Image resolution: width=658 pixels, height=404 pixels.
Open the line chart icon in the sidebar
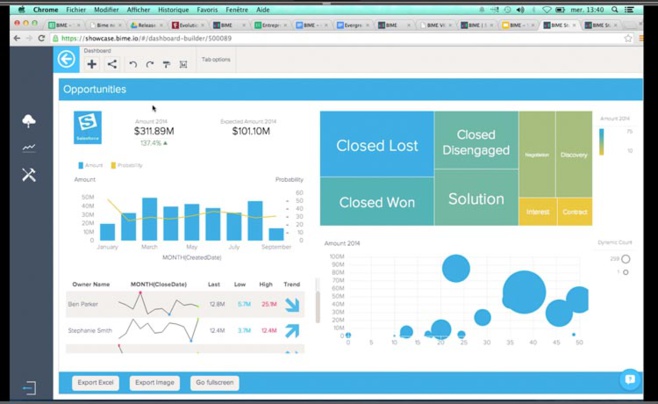29,148
